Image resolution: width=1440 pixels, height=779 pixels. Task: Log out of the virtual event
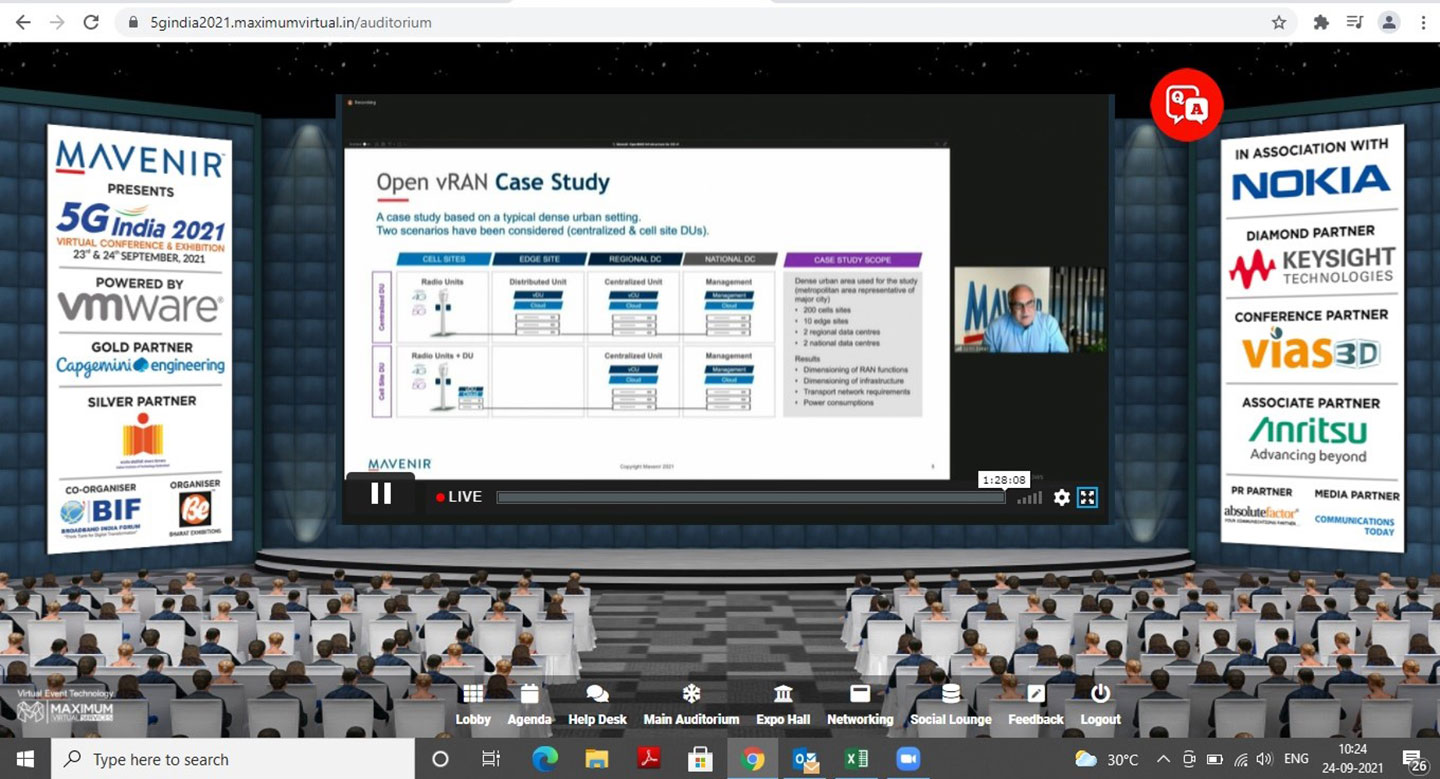click(x=1100, y=705)
